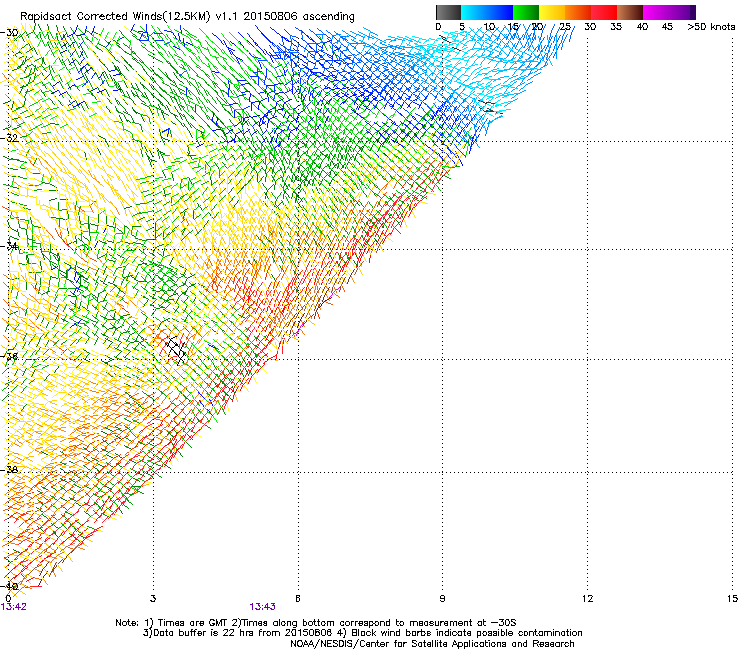The image size is (740, 650).
Task: Click the gray 0-5 knots color swatch
Action: (448, 12)
